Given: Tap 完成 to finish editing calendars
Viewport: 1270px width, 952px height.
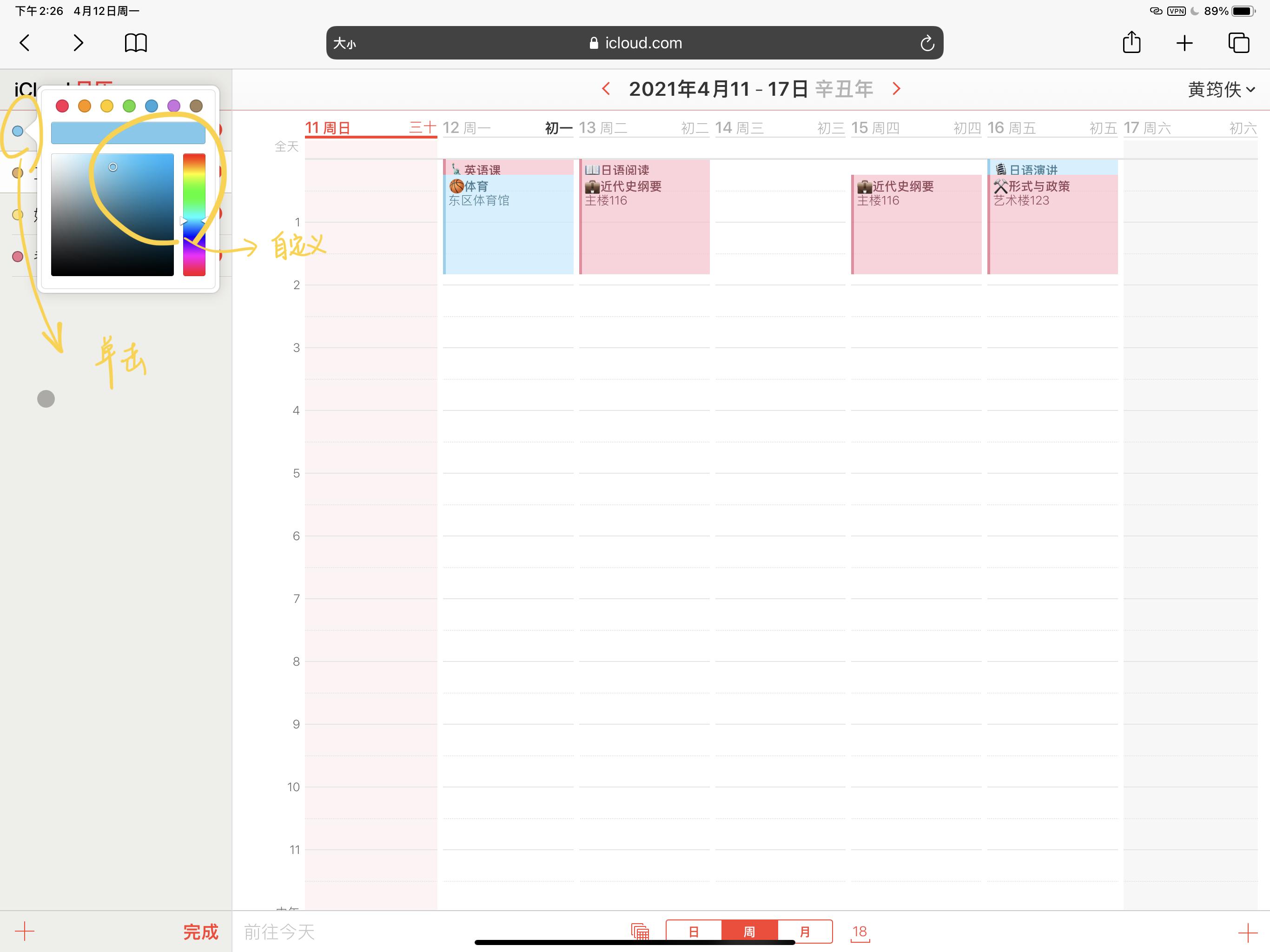Looking at the screenshot, I should (200, 932).
